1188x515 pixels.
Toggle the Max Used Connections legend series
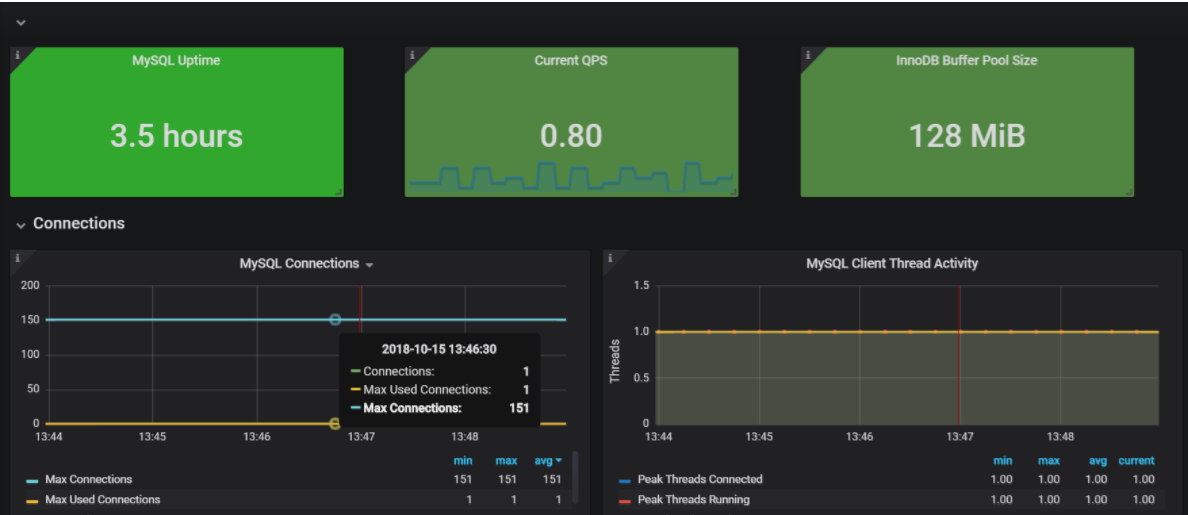click(102, 499)
